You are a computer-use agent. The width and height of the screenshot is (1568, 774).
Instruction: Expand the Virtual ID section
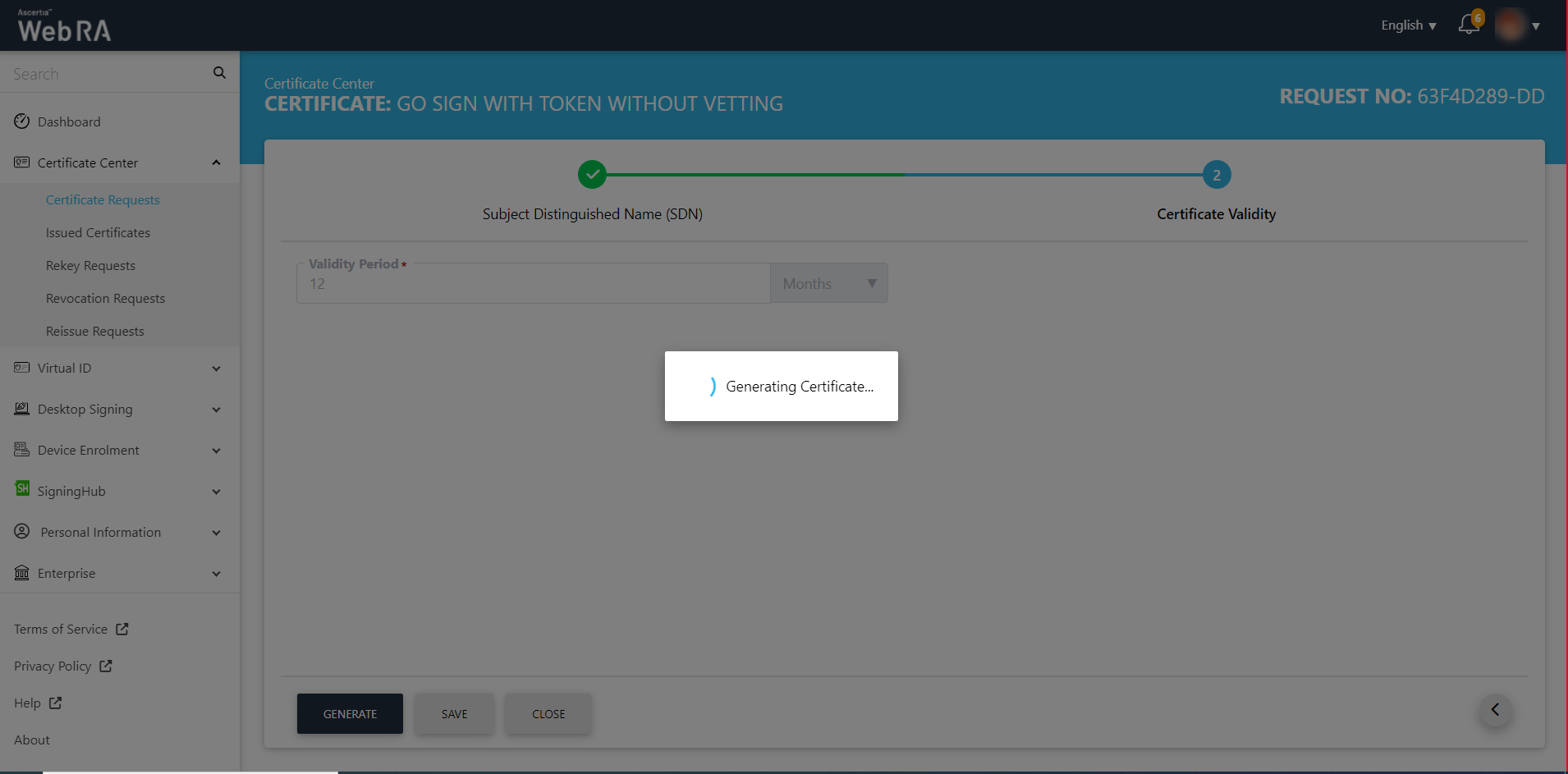pyautogui.click(x=216, y=369)
